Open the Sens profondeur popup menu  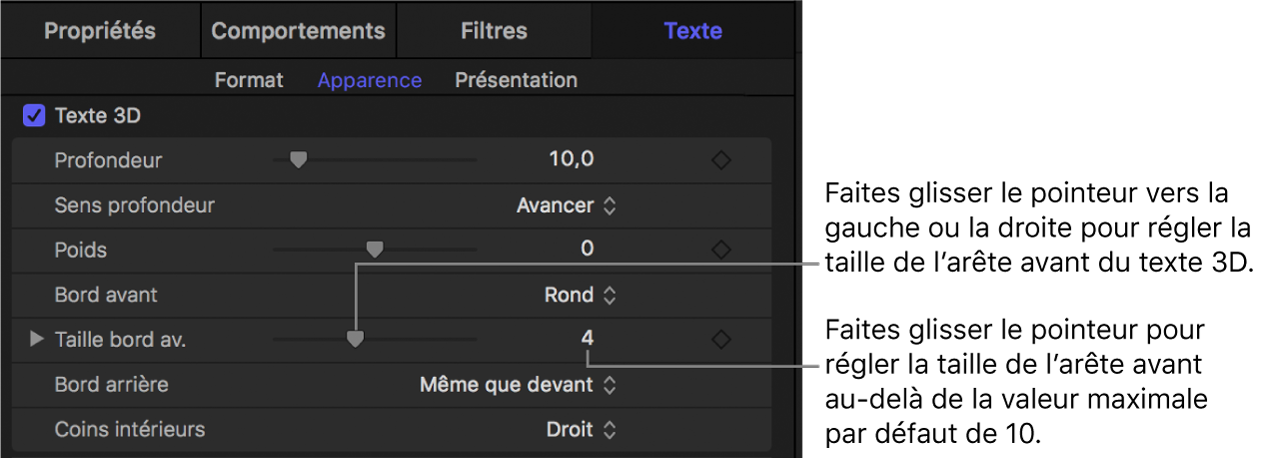(567, 205)
